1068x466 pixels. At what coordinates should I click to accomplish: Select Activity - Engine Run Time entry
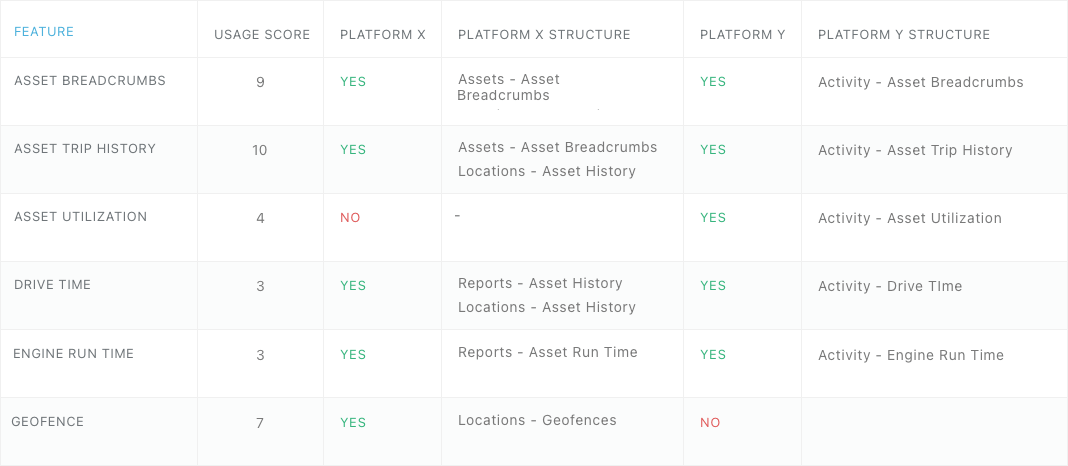point(911,355)
